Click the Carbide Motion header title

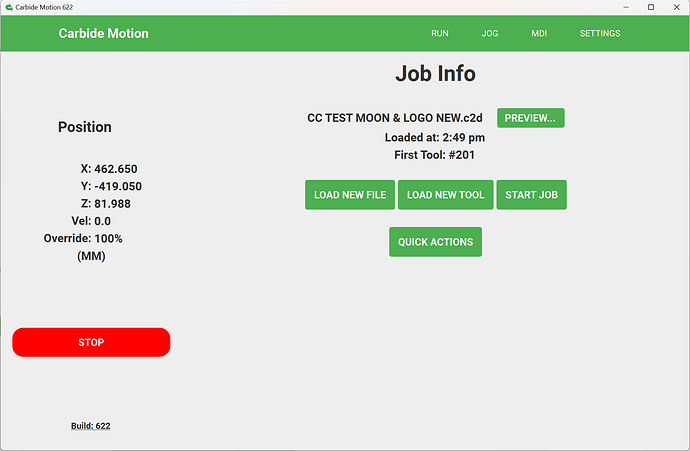click(103, 33)
